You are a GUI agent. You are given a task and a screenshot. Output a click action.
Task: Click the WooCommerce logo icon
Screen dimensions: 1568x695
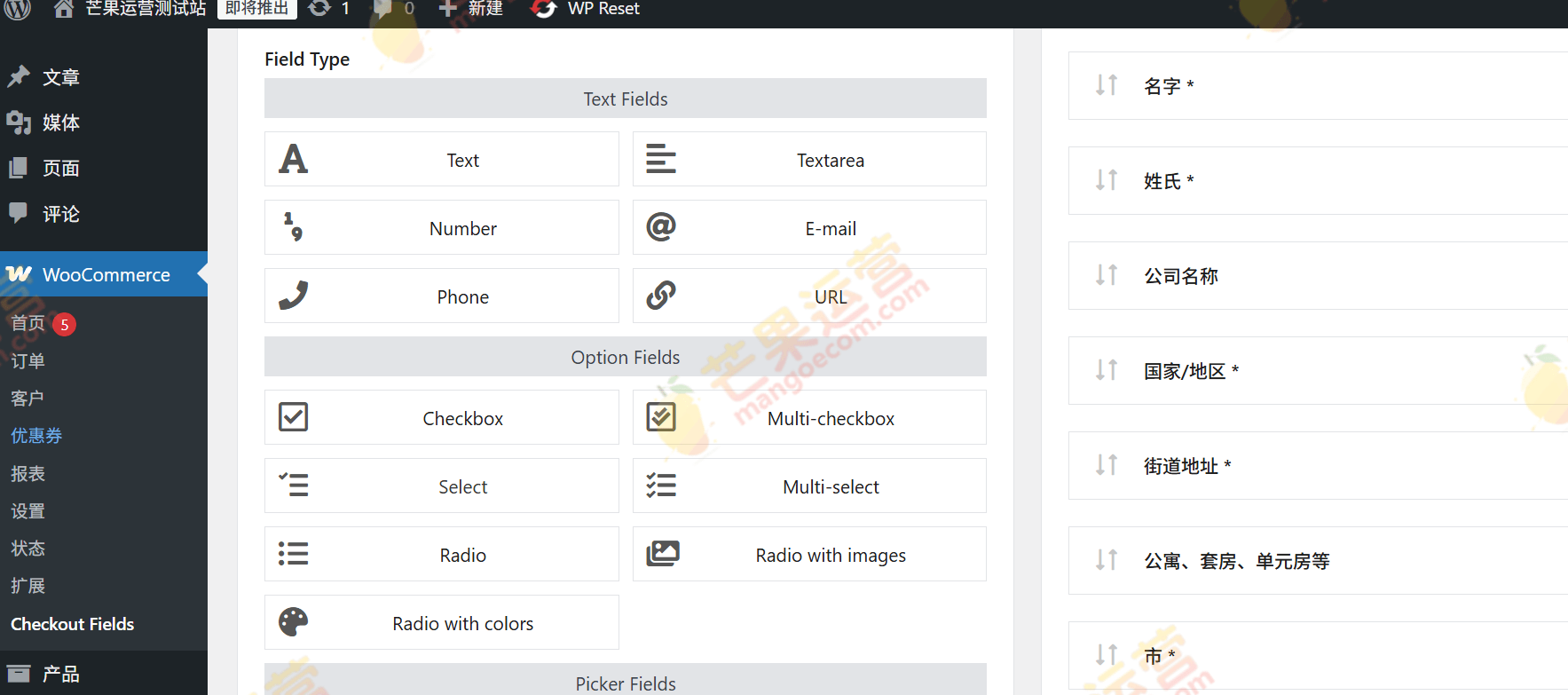tap(19, 274)
